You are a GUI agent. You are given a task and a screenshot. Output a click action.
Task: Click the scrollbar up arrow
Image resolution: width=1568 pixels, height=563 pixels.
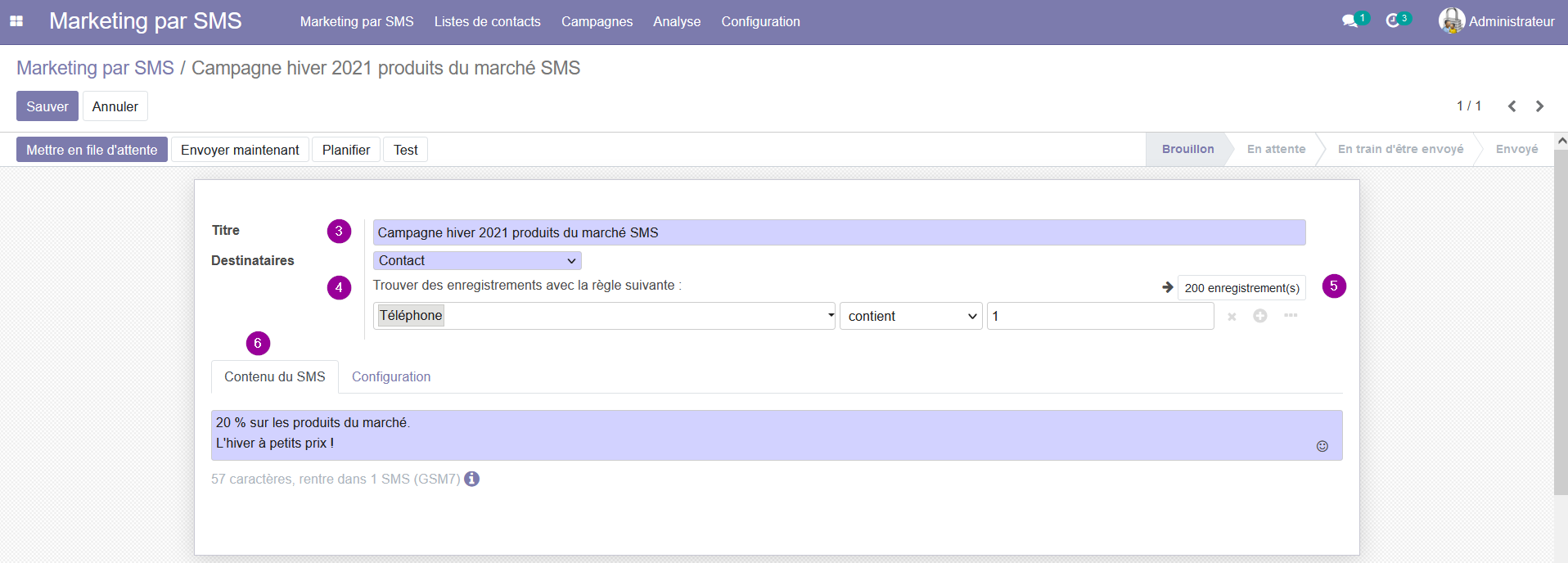point(1561,141)
